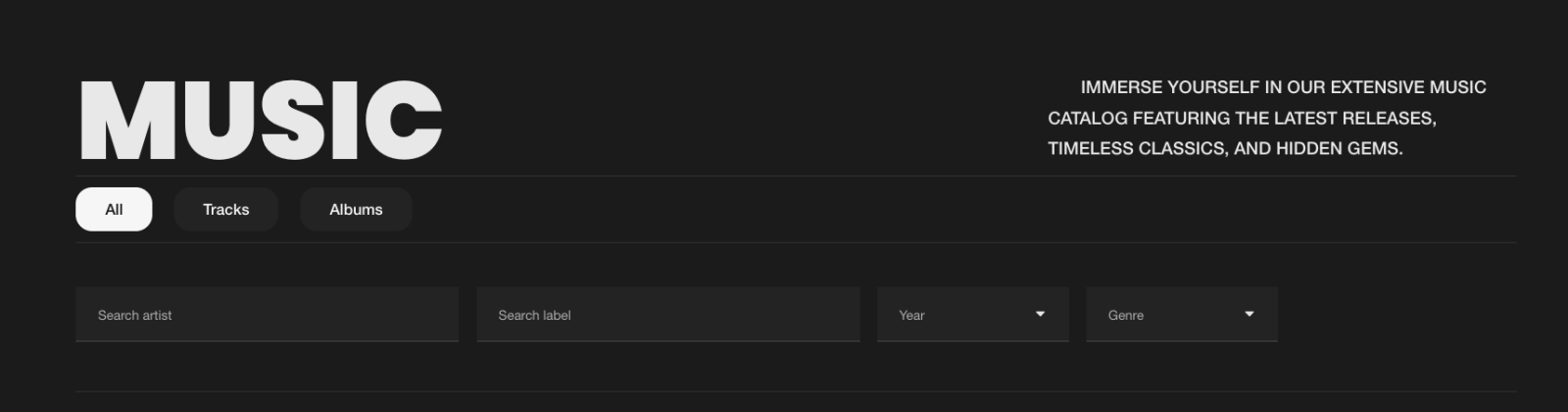Screen dimensions: 1568x412
Task: Open the Genre dropdown
Action: pyautogui.click(x=1182, y=315)
